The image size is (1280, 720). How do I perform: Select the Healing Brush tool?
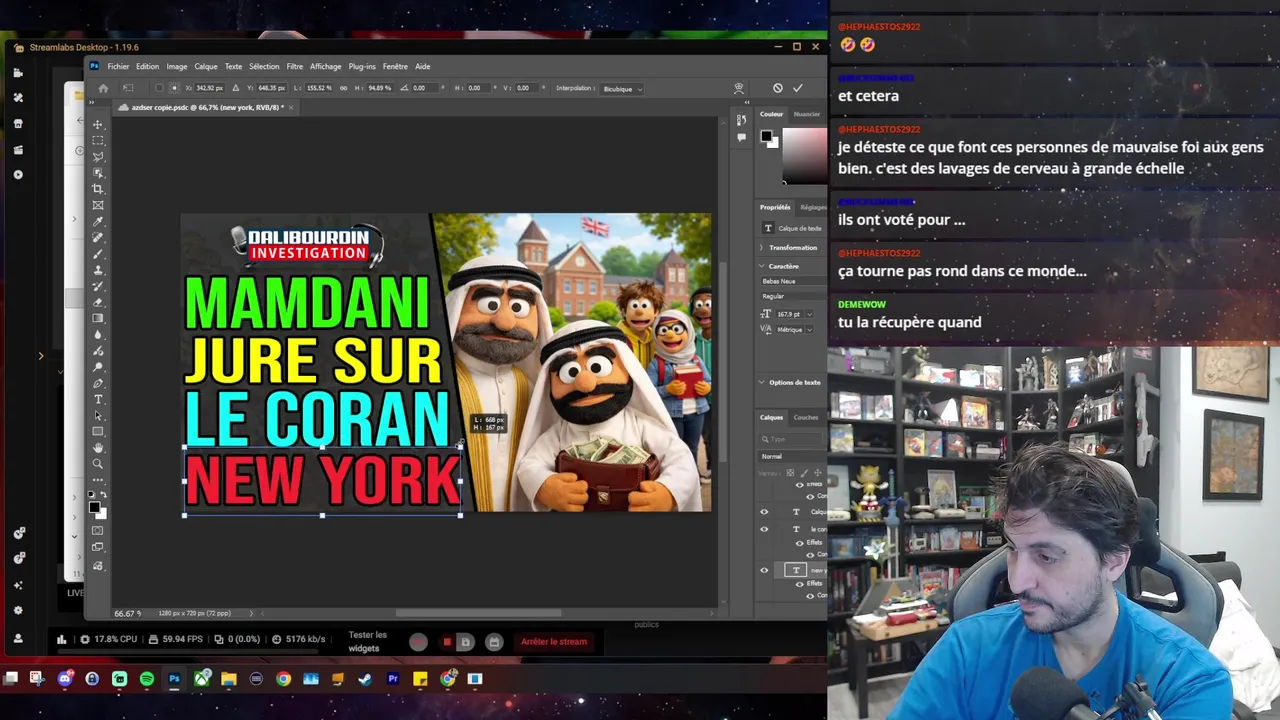click(x=98, y=238)
